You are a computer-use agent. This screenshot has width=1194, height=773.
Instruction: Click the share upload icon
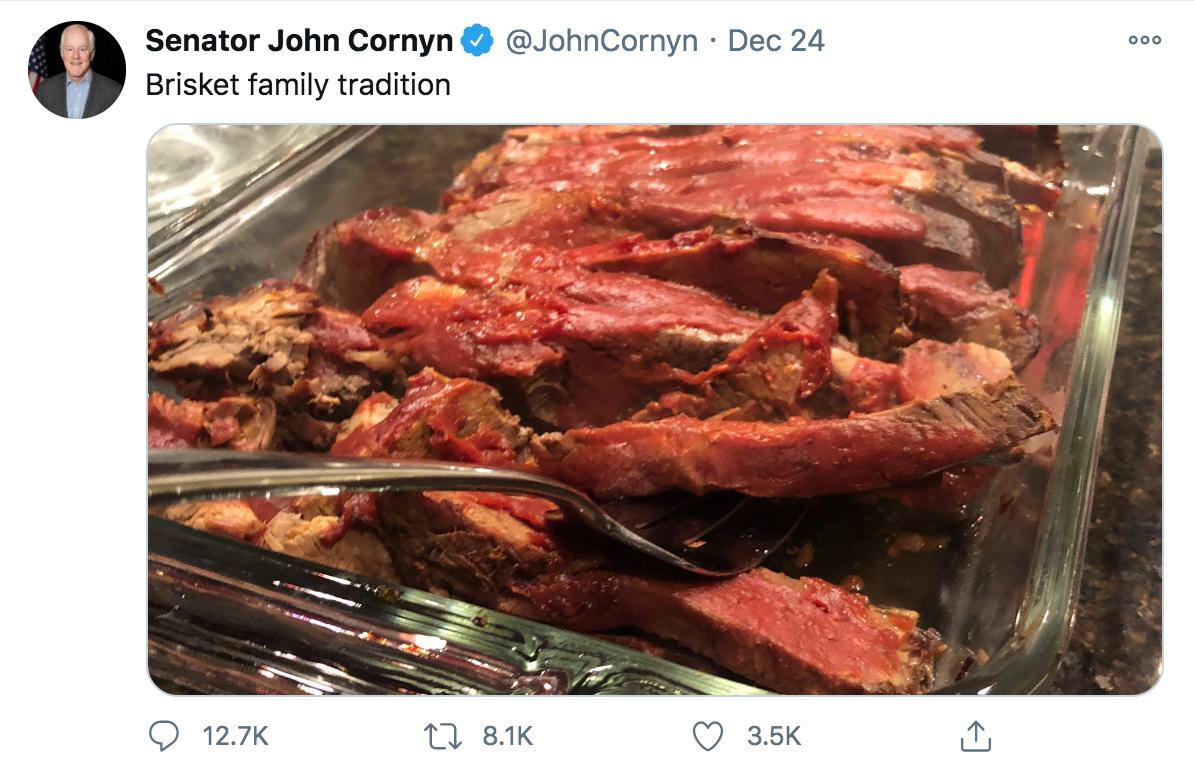coord(974,737)
